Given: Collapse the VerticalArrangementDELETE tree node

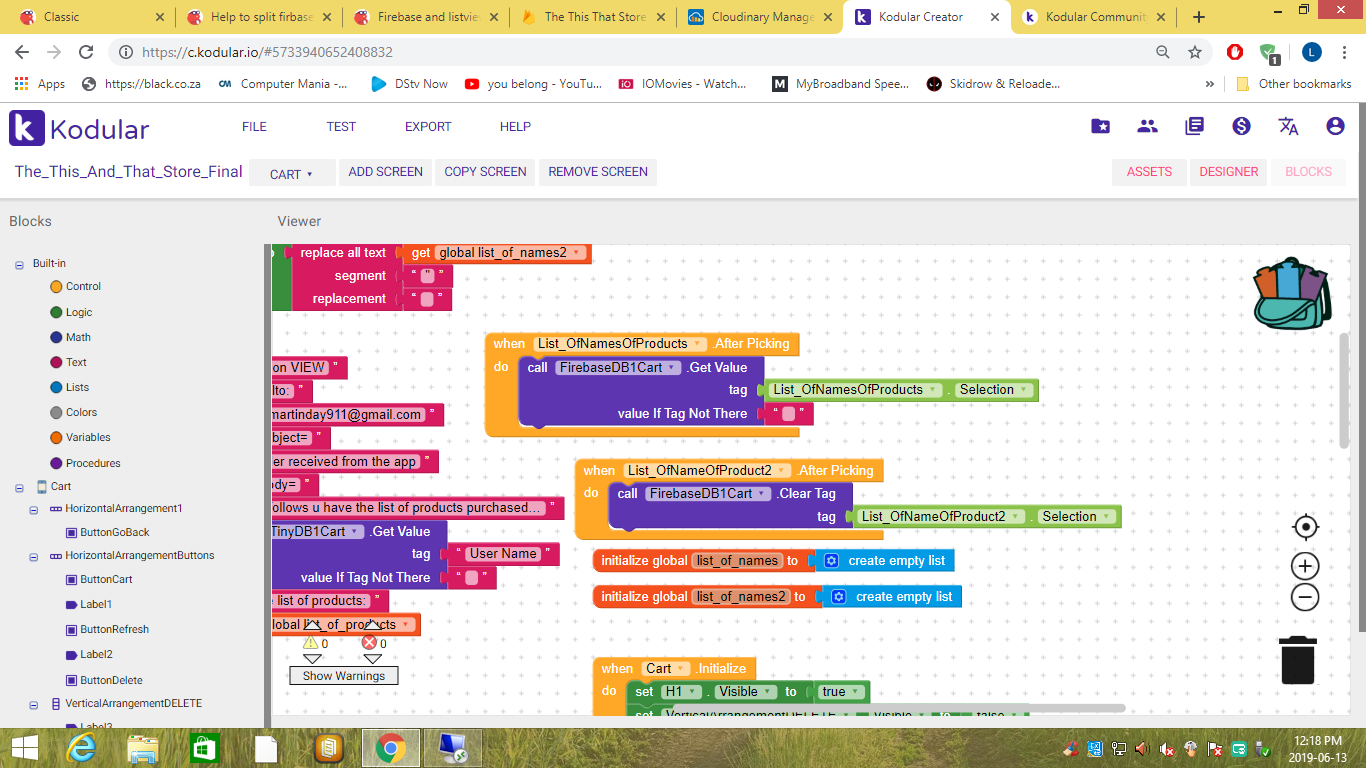Looking at the screenshot, I should pyautogui.click(x=35, y=704).
